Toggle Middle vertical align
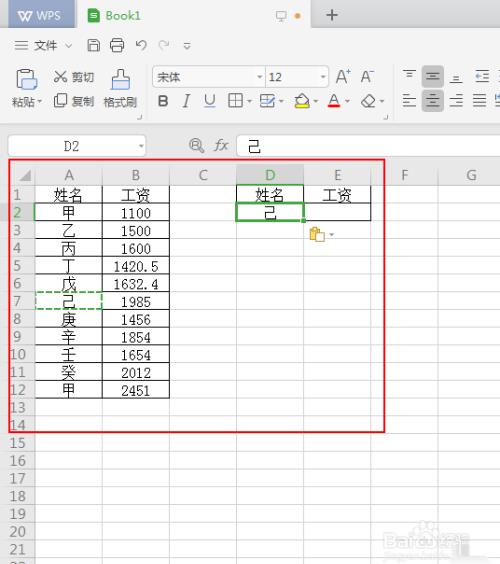 tap(432, 76)
